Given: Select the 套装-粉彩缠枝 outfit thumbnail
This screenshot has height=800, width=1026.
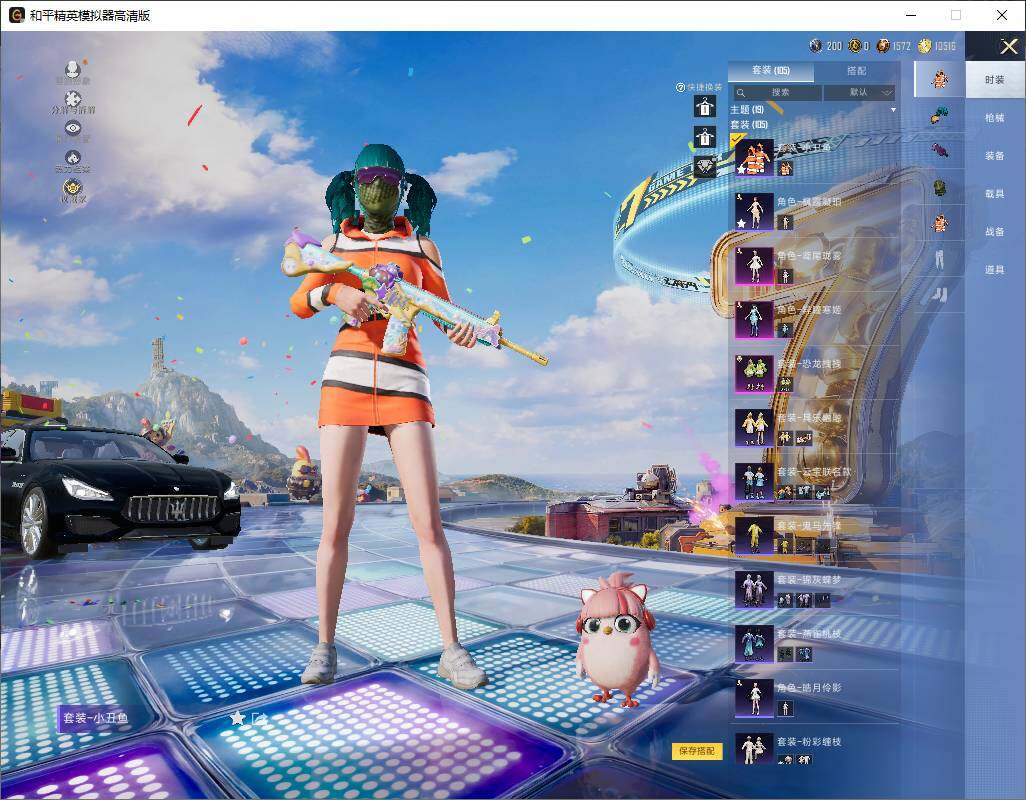Looking at the screenshot, I should pyautogui.click(x=754, y=750).
